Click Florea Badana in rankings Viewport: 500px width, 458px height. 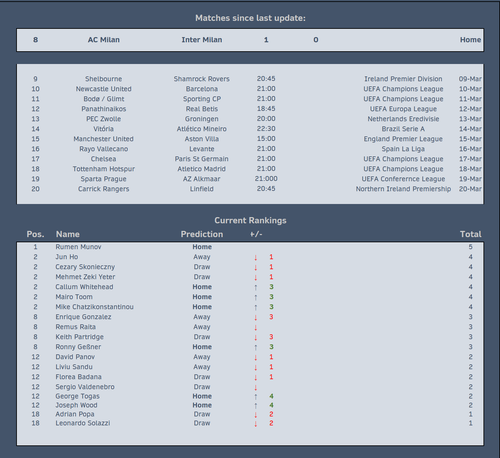pyautogui.click(x=78, y=377)
